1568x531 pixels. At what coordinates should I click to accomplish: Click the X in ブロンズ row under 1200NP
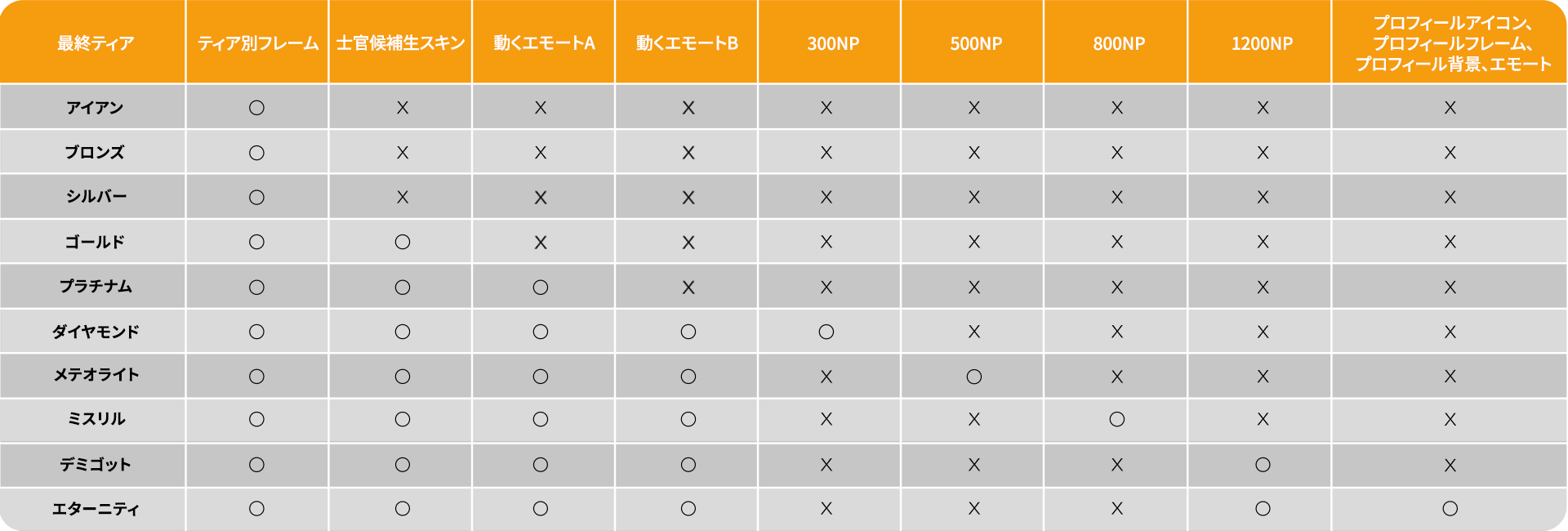click(1263, 153)
